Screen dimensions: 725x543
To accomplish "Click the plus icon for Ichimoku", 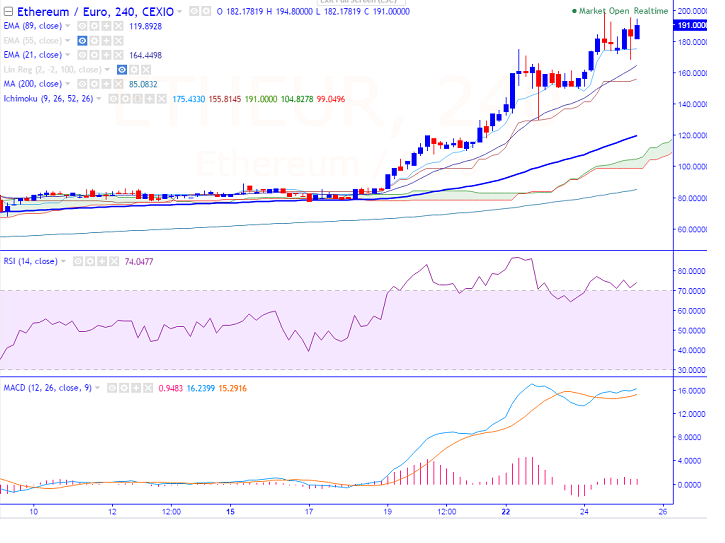I will [149, 99].
